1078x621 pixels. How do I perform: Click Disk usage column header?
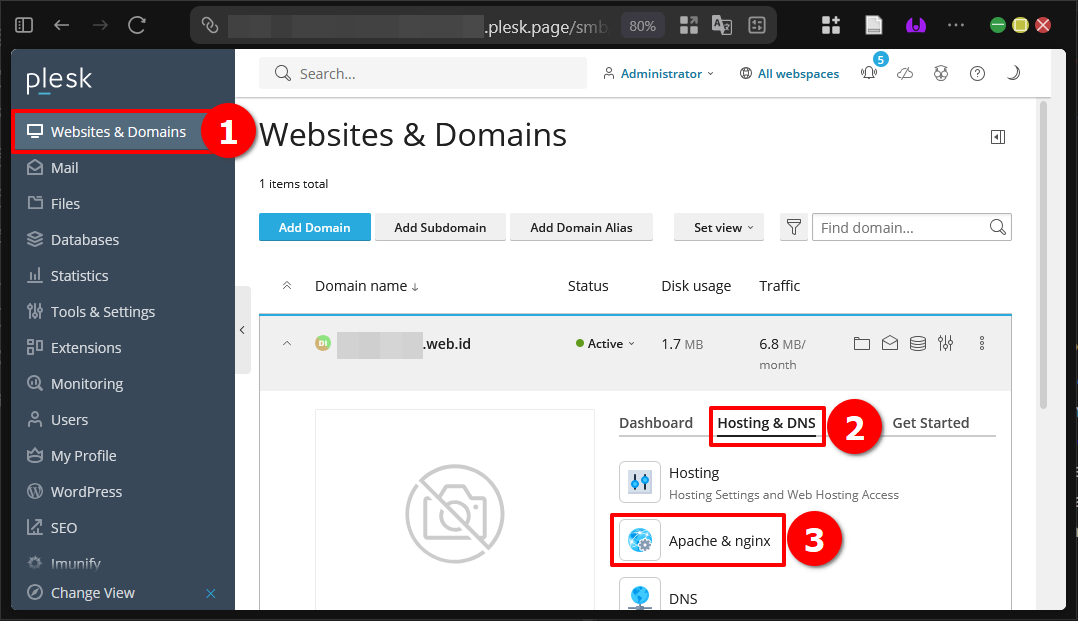(696, 285)
